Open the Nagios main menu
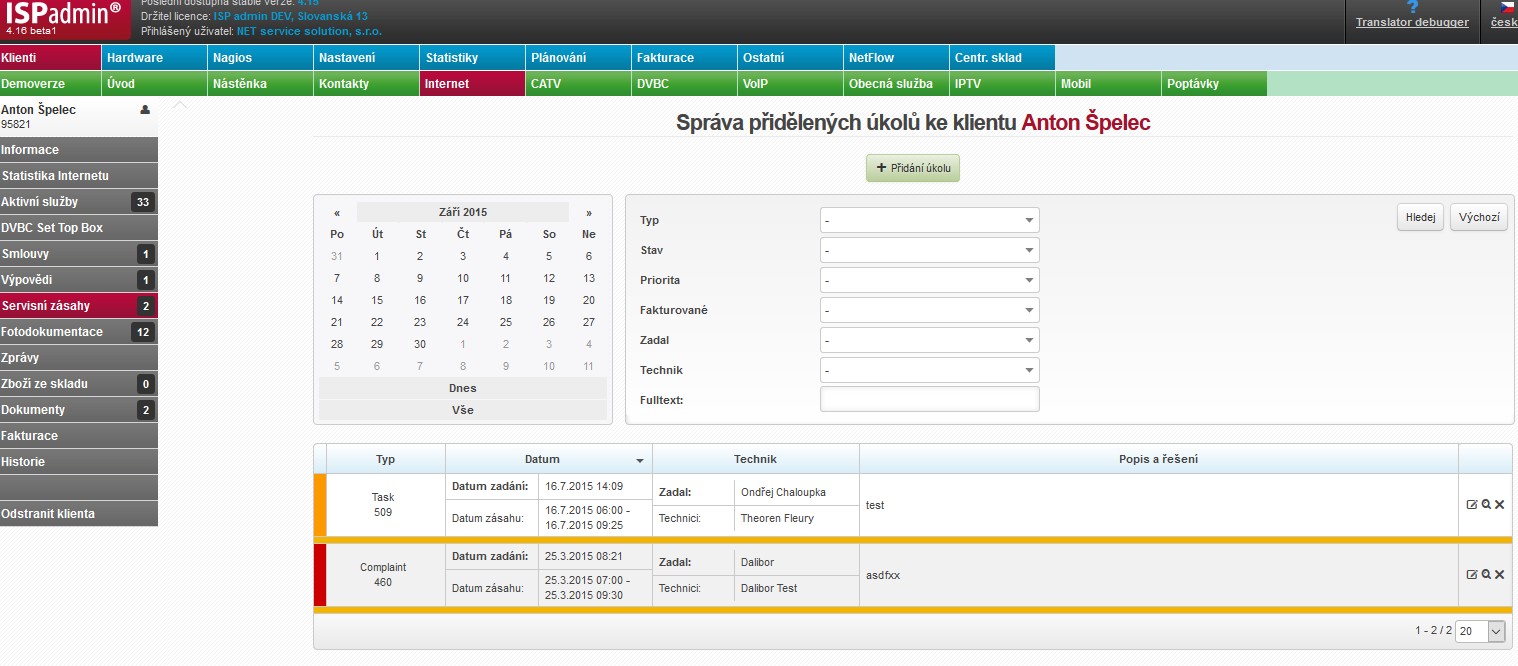 coord(261,58)
